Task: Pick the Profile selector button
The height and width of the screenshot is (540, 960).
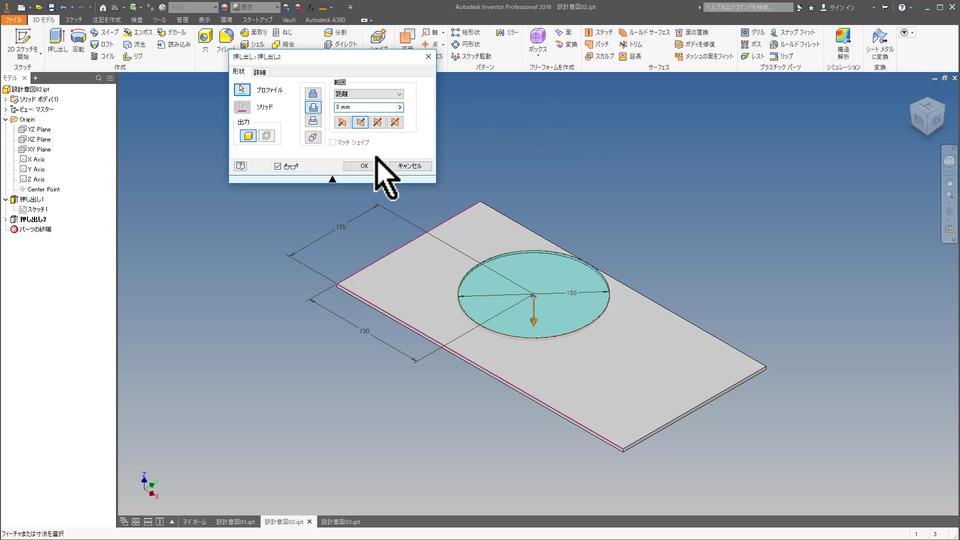Action: (242, 89)
